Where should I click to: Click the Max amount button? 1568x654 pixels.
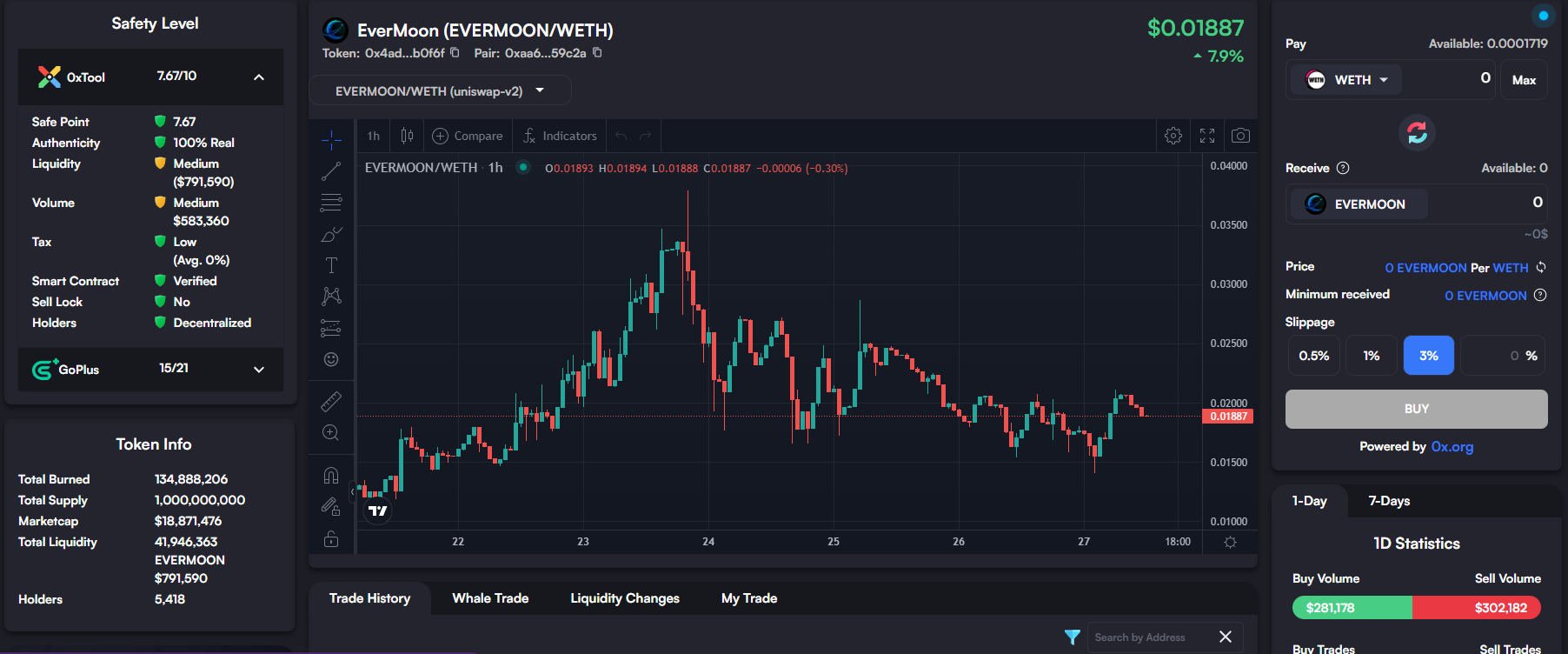pos(1524,80)
